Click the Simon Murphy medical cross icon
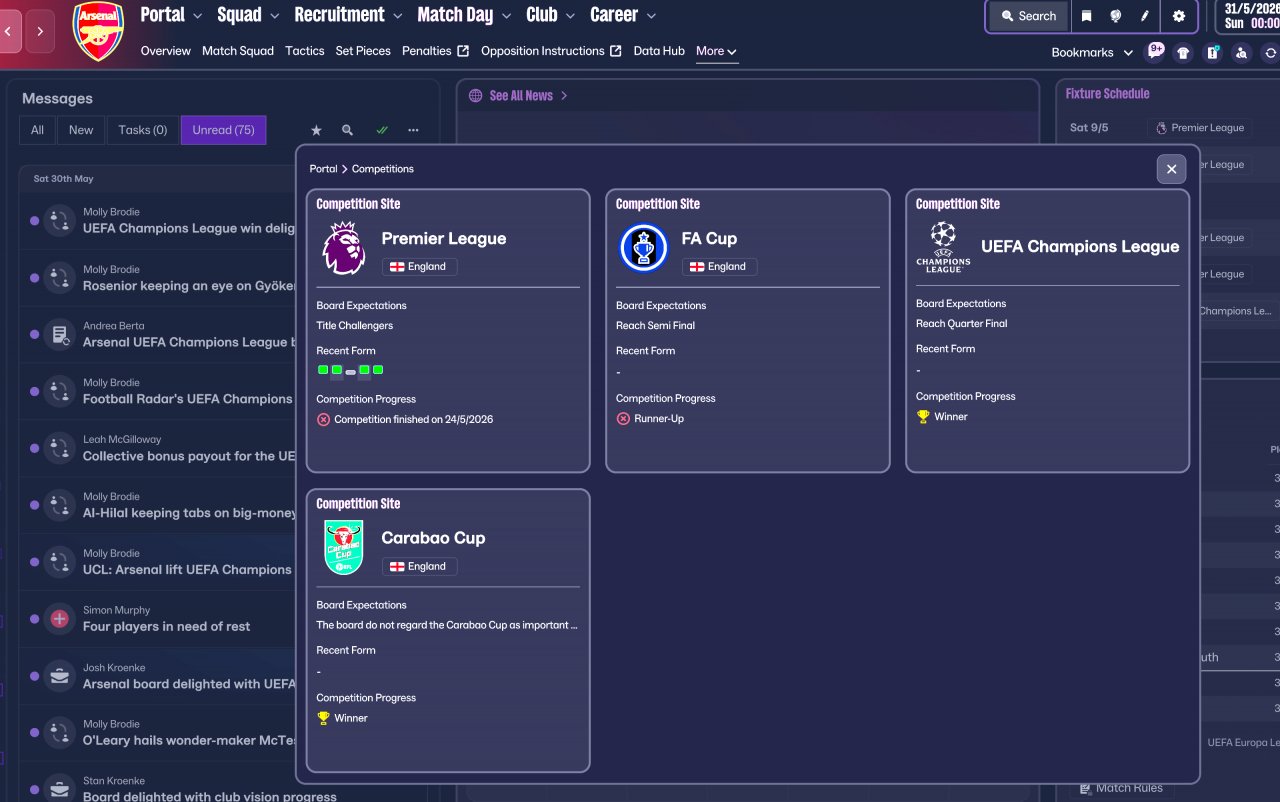 [59, 619]
